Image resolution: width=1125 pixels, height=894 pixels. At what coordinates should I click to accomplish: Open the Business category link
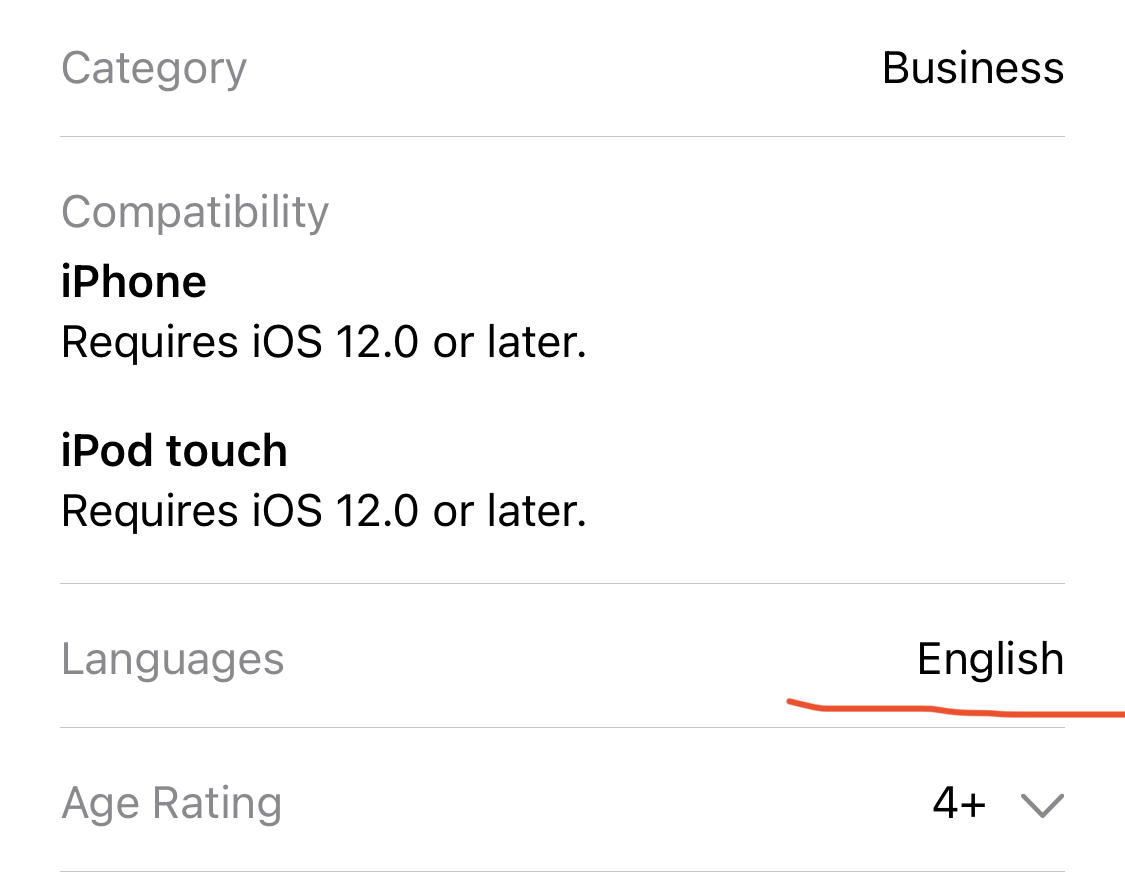click(972, 68)
